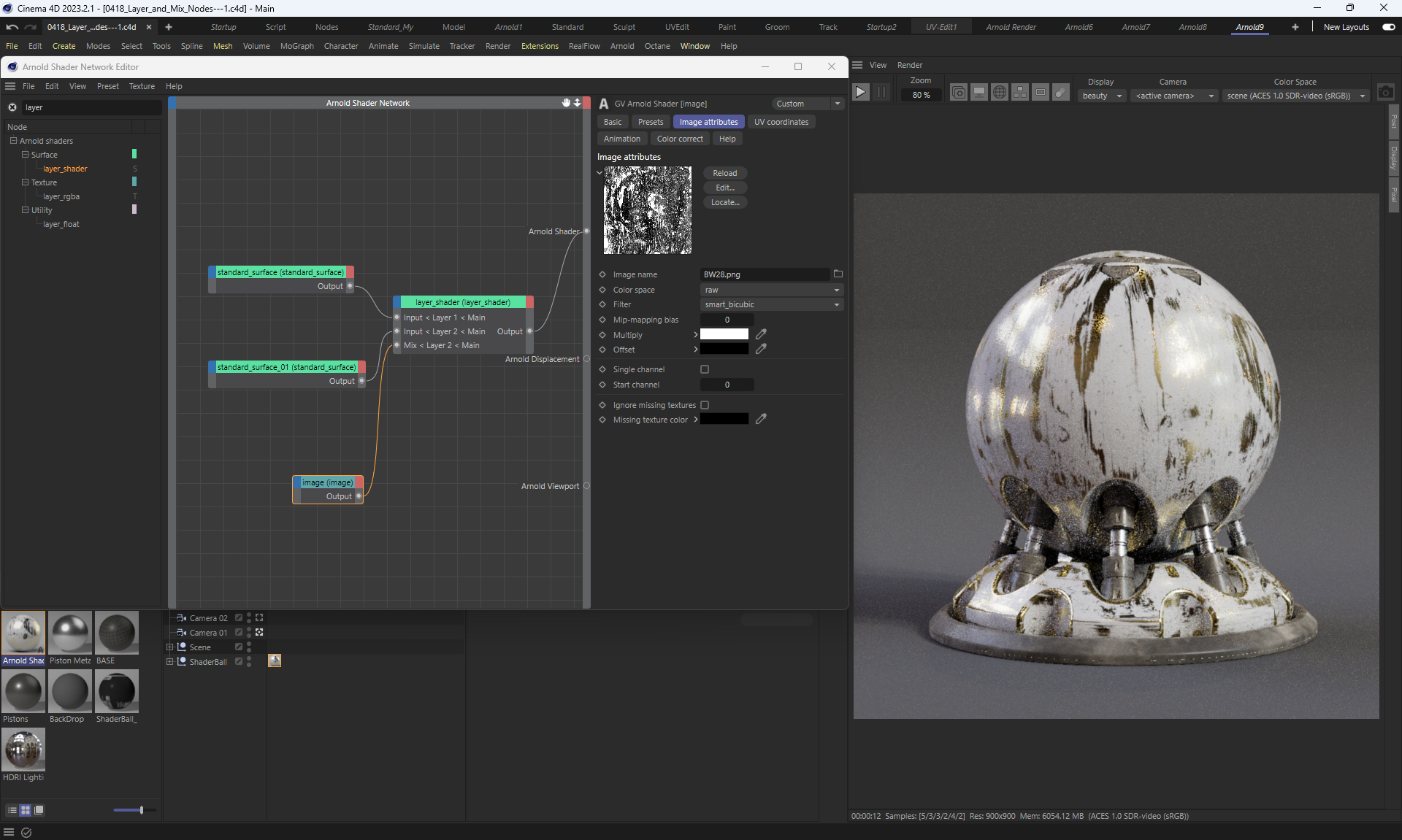The height and width of the screenshot is (840, 1402).
Task: Clear the layer search field
Action: [12, 107]
